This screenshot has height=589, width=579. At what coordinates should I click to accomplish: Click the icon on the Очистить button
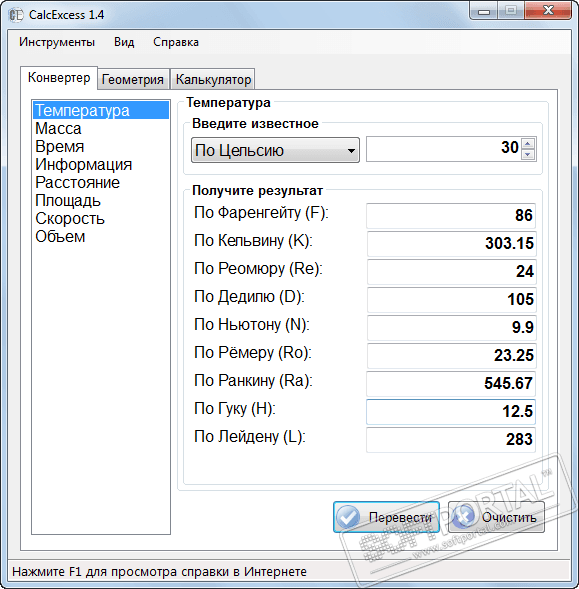(x=463, y=517)
